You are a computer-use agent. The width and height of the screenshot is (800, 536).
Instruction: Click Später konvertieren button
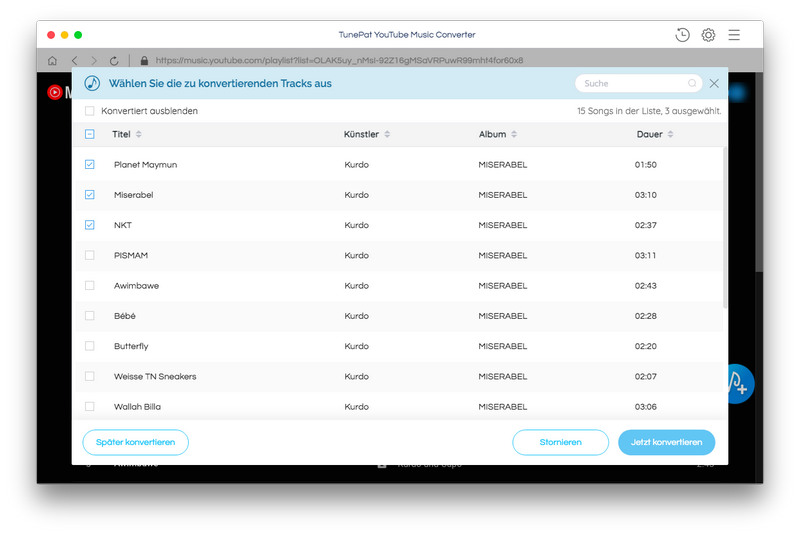136,442
